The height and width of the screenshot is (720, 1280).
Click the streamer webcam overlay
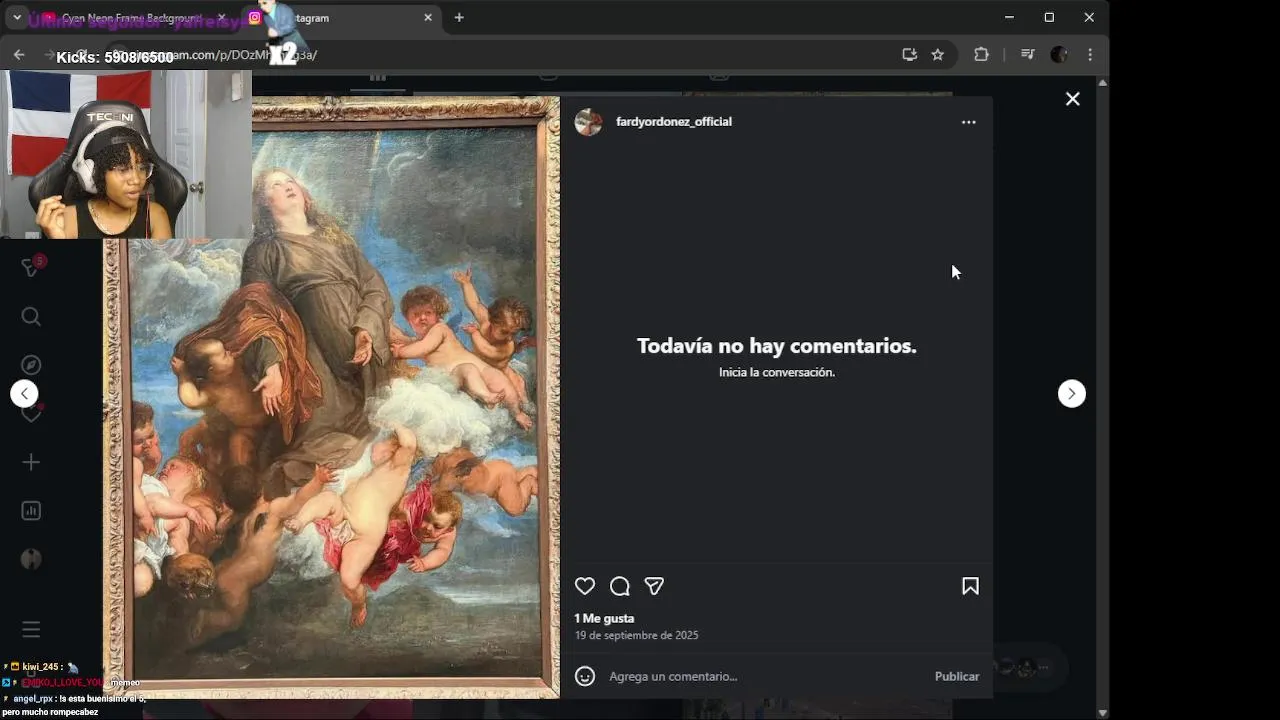tap(126, 154)
